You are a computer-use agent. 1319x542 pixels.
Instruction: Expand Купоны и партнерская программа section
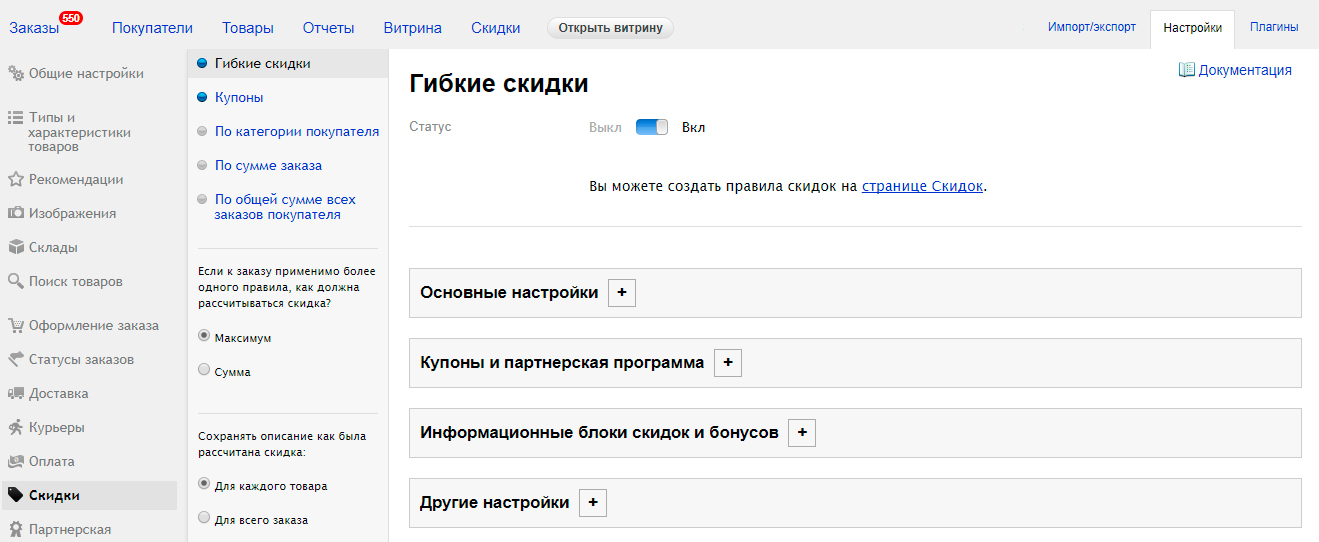pyautogui.click(x=728, y=363)
